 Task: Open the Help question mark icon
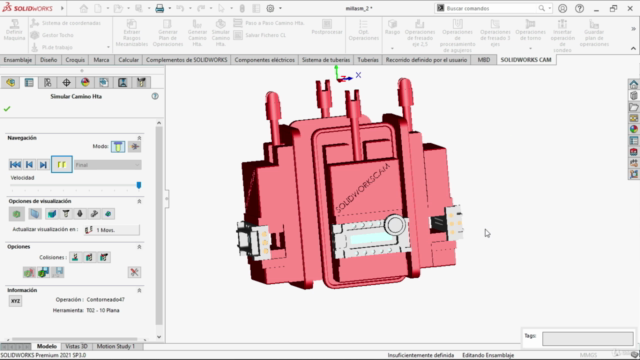tap(579, 8)
